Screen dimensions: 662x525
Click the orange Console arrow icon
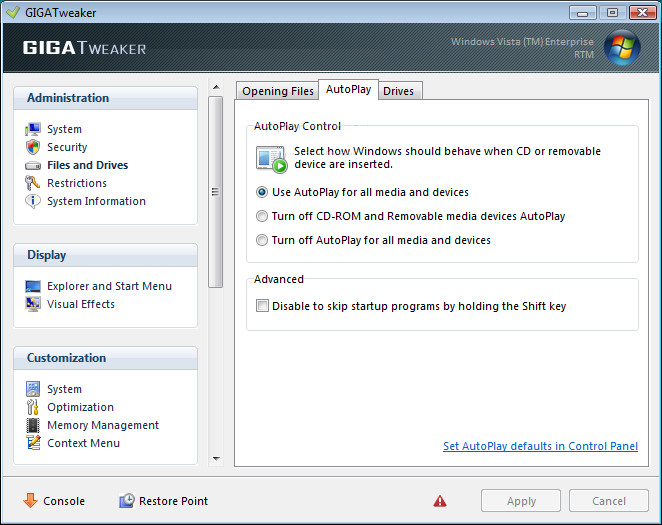pyautogui.click(x=30, y=501)
